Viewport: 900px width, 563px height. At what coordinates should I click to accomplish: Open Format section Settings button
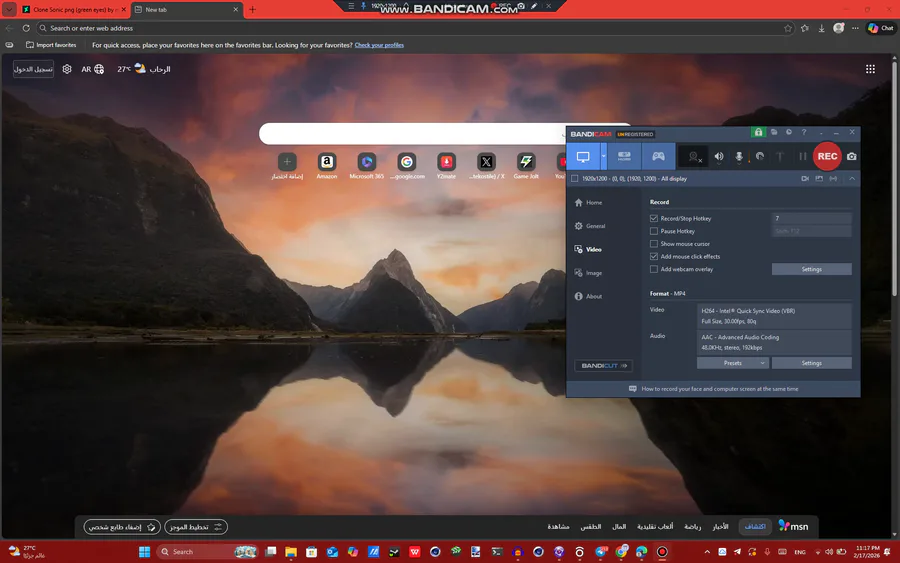pos(812,363)
